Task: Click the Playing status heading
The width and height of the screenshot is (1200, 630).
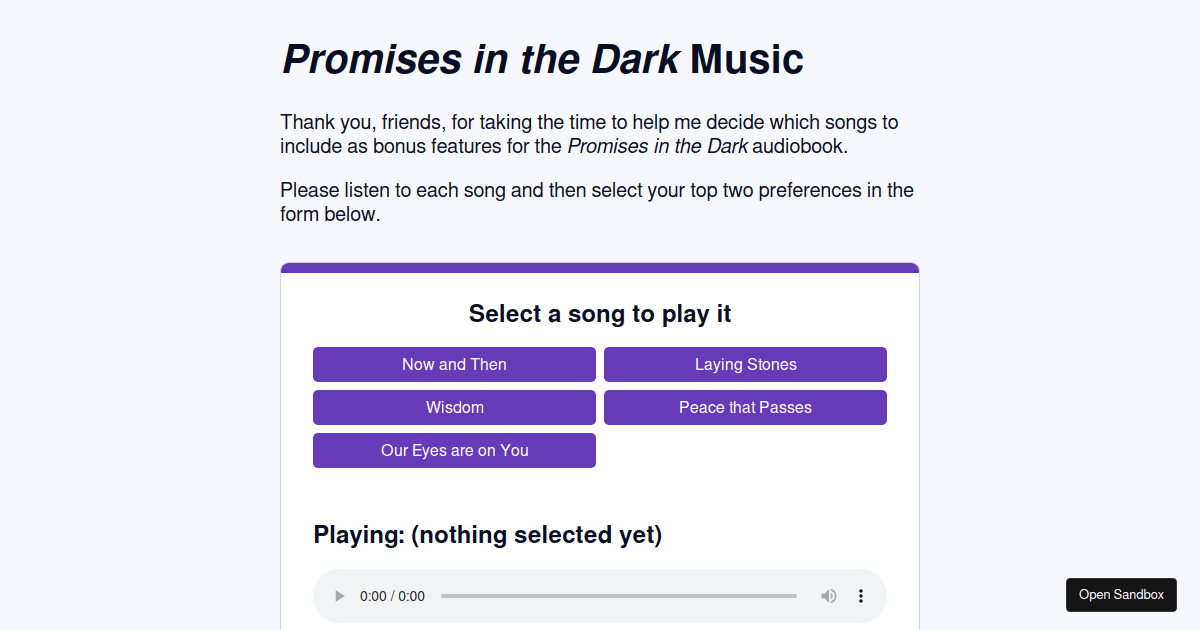Action: (488, 534)
